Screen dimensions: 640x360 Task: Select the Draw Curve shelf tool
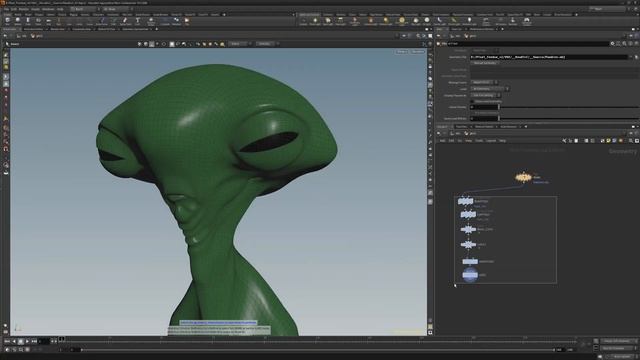pyautogui.click(x=102, y=20)
